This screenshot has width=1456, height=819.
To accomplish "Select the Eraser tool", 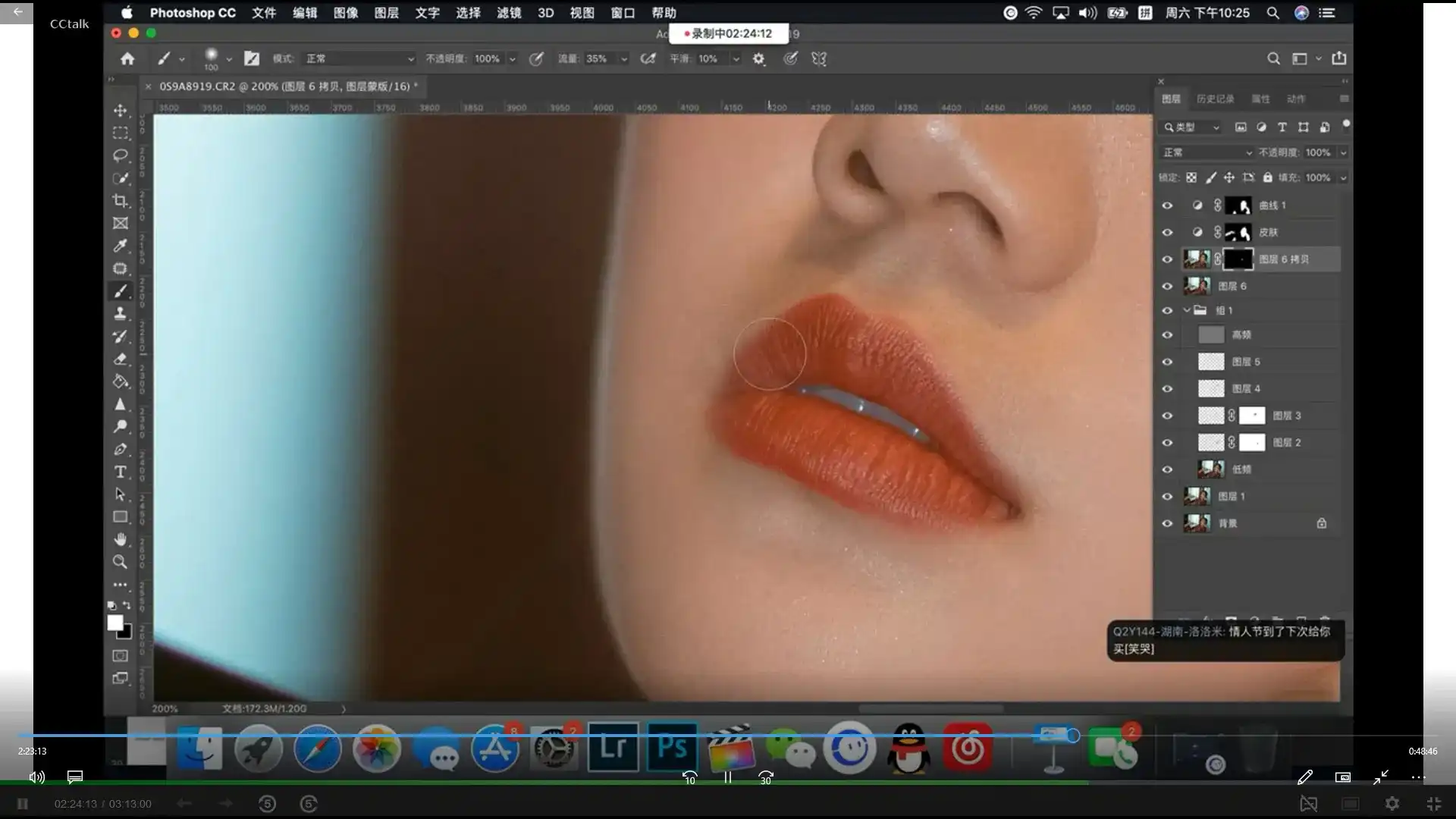I will (x=120, y=359).
